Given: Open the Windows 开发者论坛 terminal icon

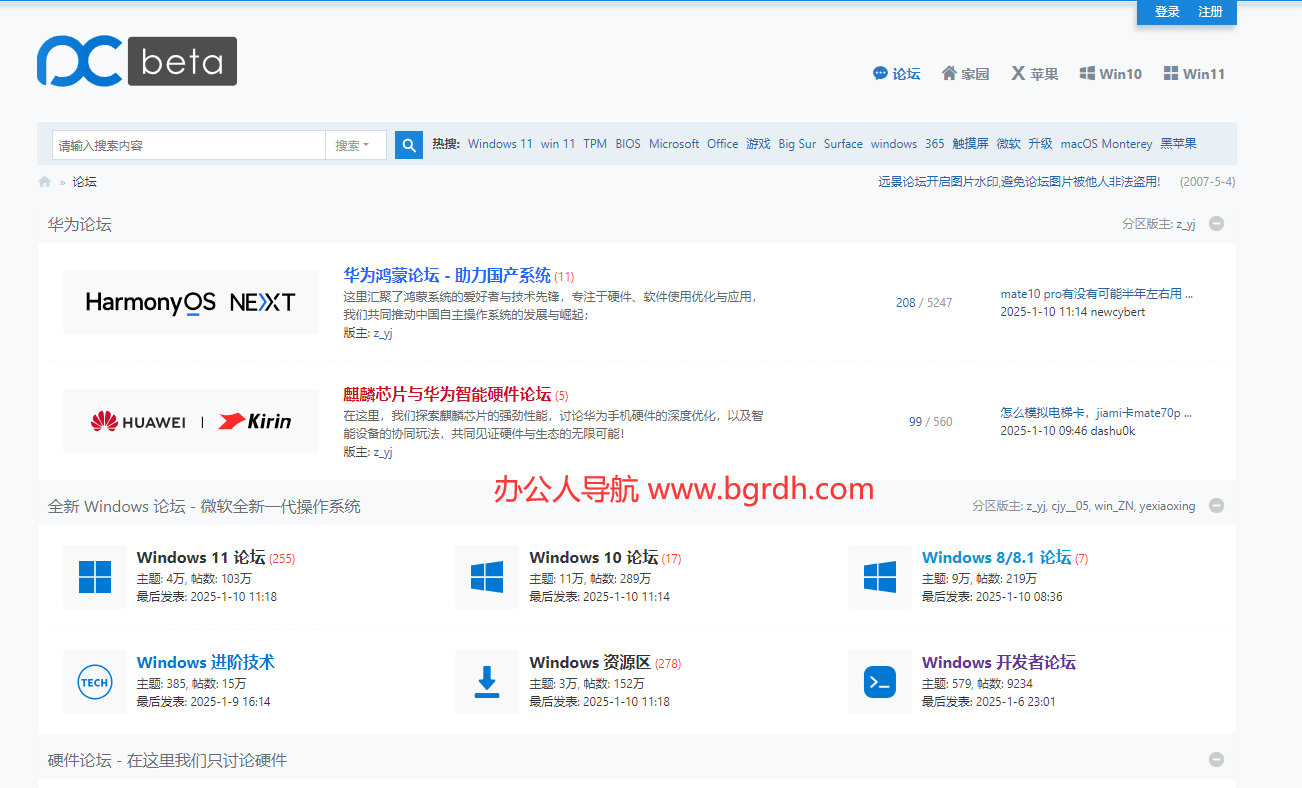Looking at the screenshot, I should (x=880, y=682).
